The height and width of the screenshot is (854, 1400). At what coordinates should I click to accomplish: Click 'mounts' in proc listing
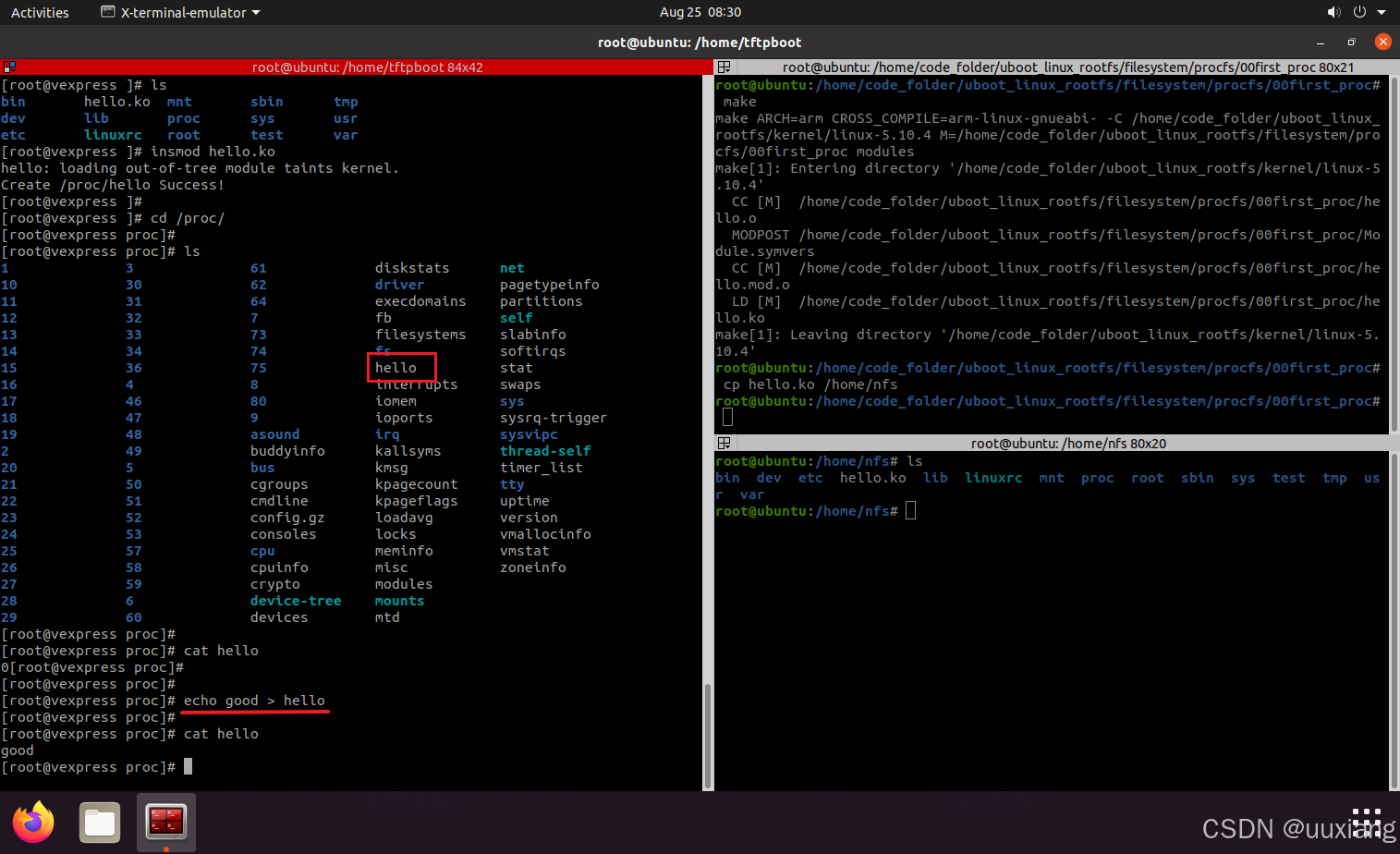coord(399,600)
